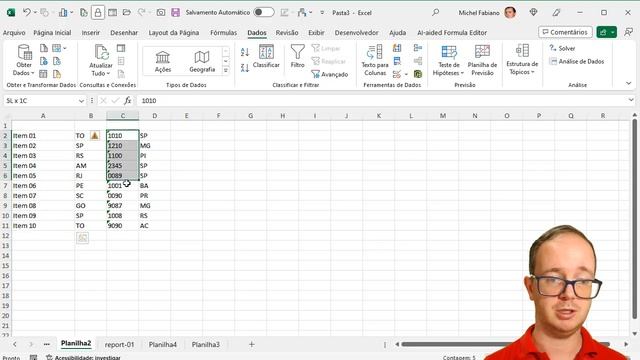Select column C header
The image size is (640, 360).
click(122, 116)
